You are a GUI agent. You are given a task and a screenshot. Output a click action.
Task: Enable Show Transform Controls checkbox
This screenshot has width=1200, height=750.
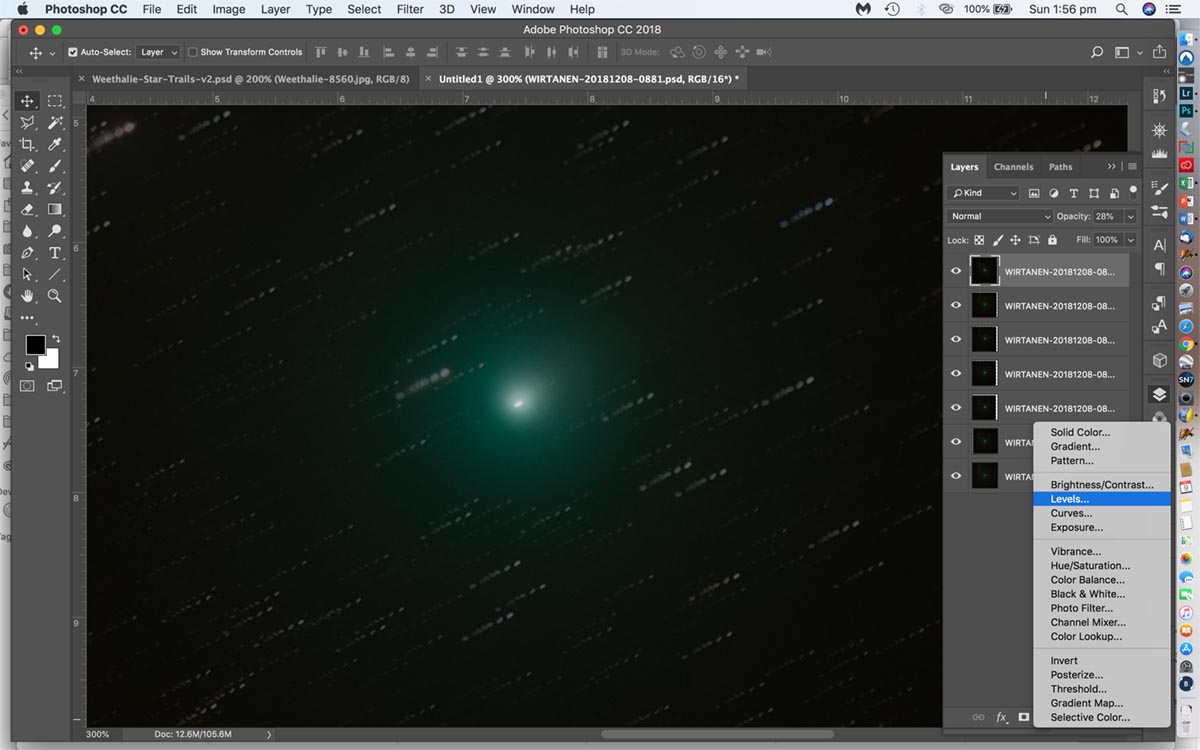(x=193, y=52)
